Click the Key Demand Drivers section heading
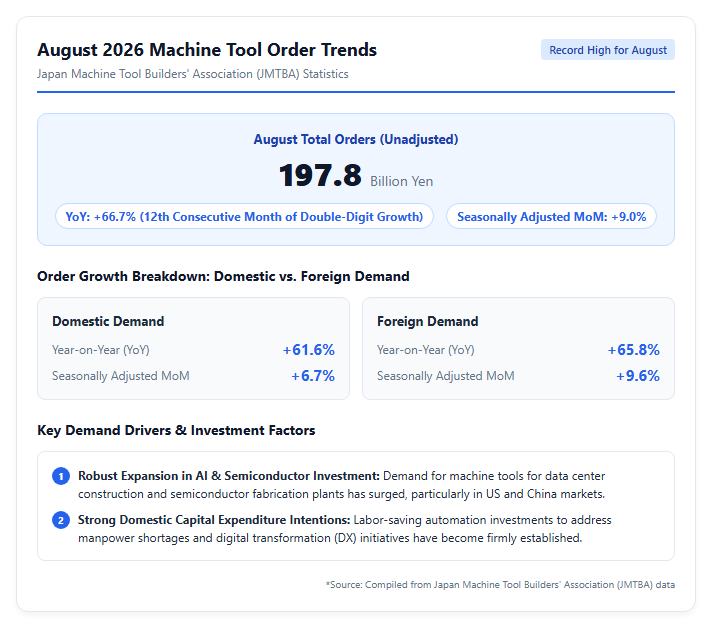The width and height of the screenshot is (712, 630). 176,430
